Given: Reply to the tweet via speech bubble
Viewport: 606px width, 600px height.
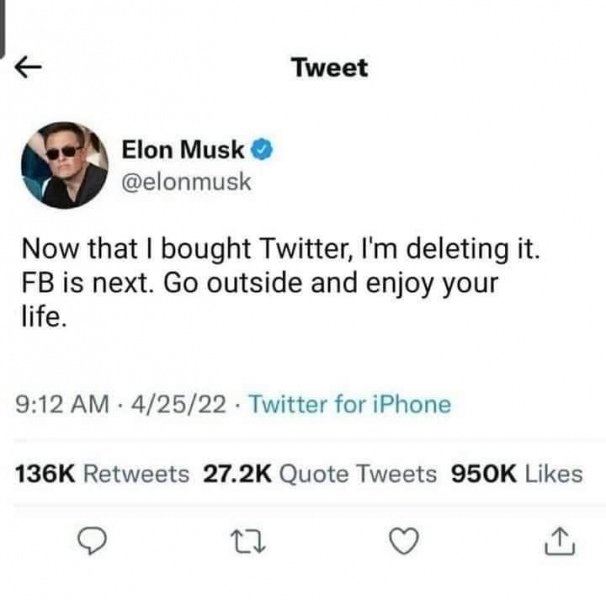Looking at the screenshot, I should [x=92, y=541].
